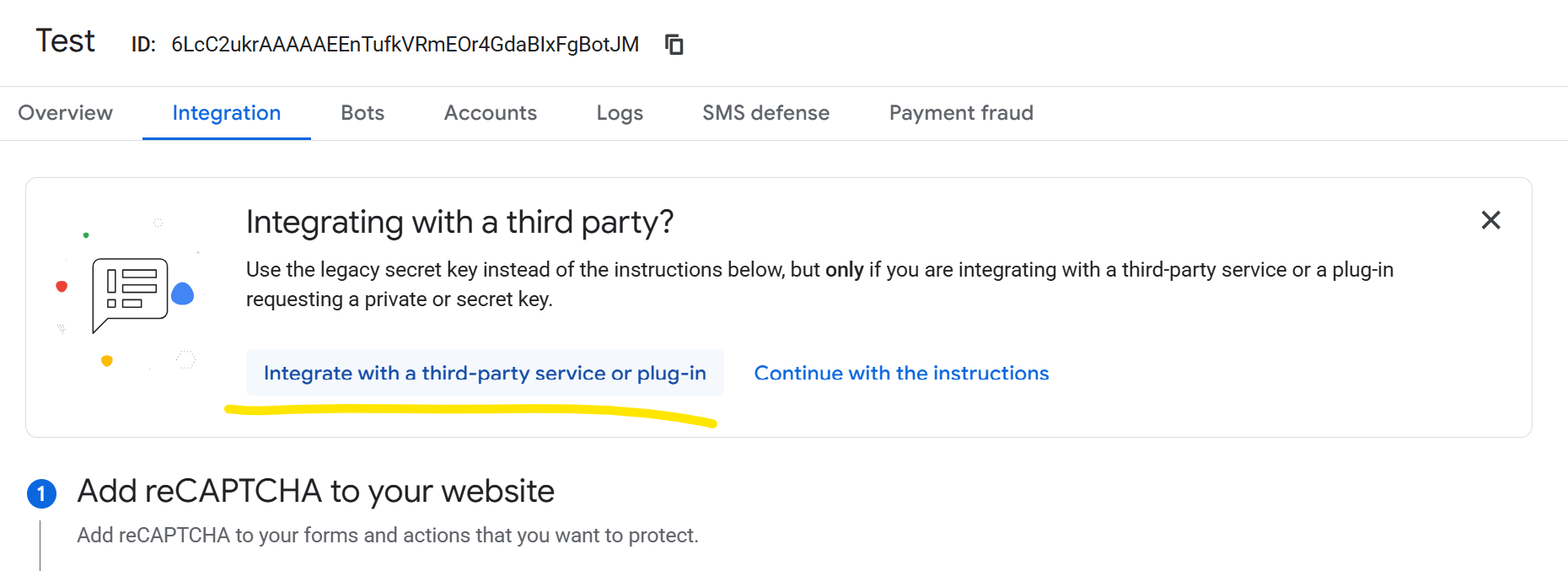Click Add reCAPTCHA to your website heading

315,491
